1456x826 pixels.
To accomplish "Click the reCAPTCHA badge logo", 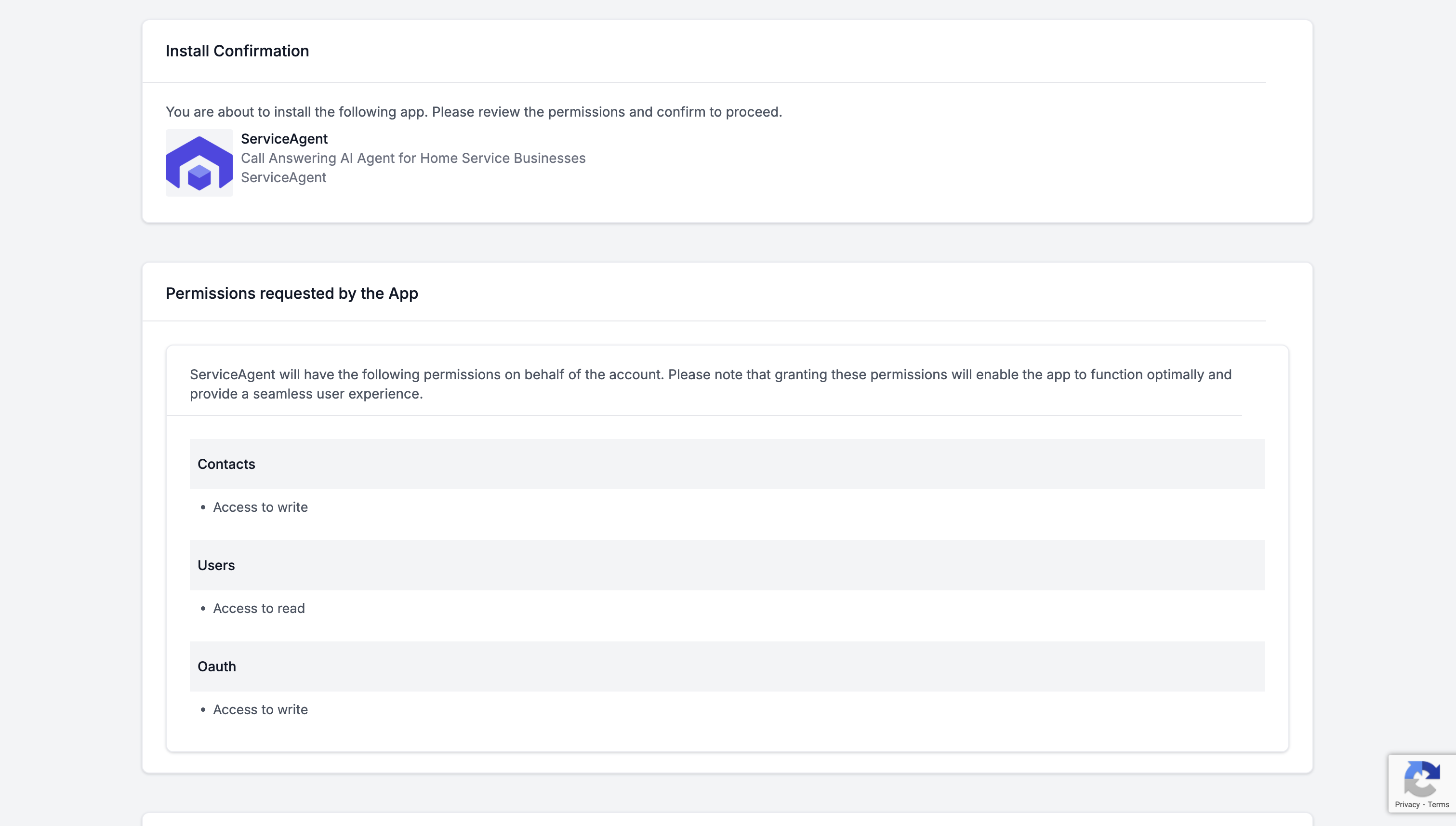I will click(x=1421, y=779).
